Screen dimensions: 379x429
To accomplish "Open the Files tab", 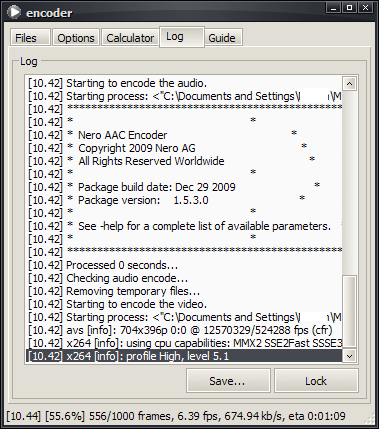I will (x=30, y=37).
